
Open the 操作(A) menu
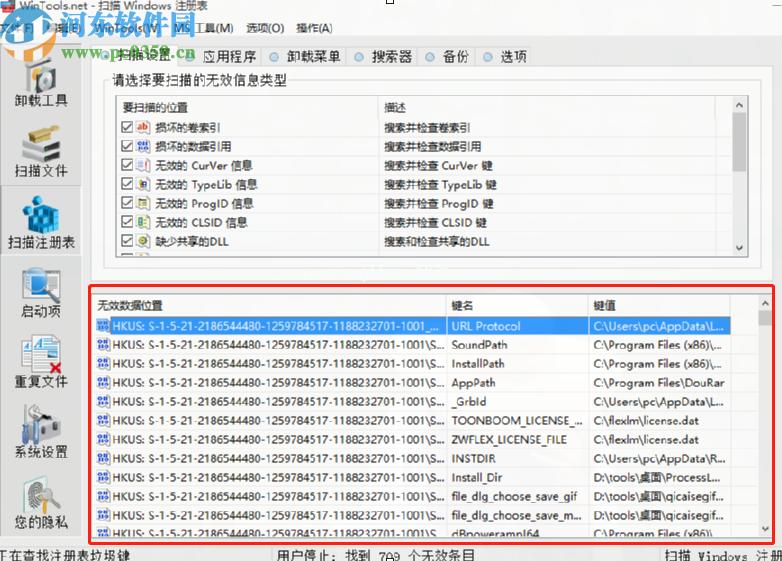(x=315, y=28)
